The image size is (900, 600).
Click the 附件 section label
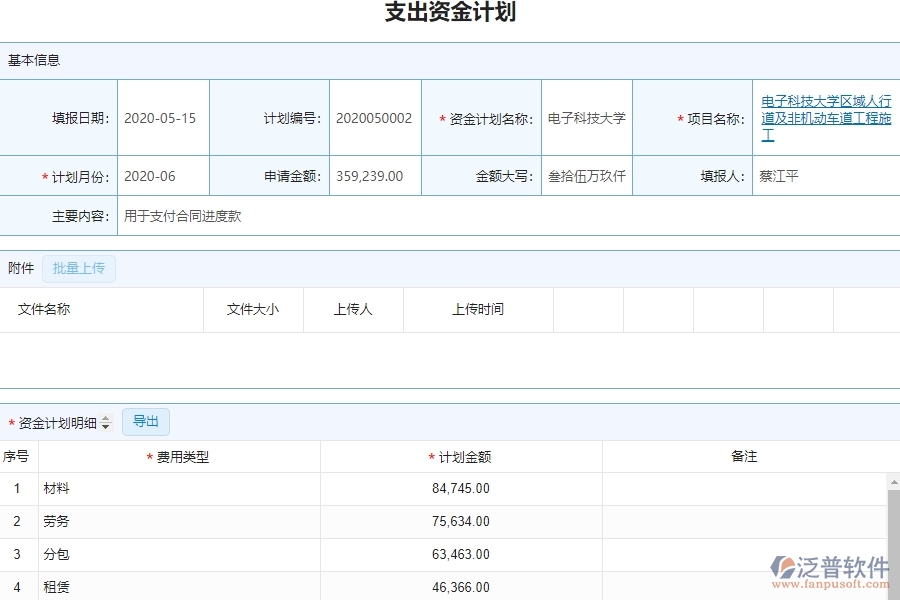[21, 268]
